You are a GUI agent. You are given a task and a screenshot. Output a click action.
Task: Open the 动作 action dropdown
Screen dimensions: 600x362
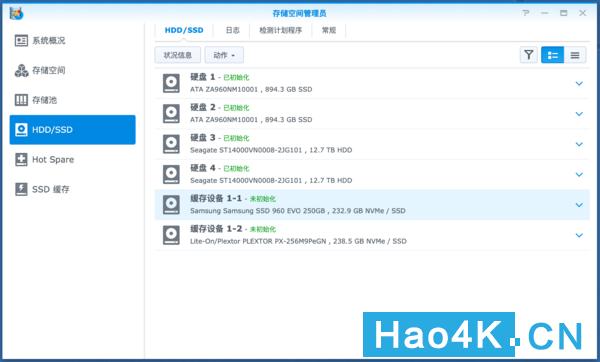224,55
